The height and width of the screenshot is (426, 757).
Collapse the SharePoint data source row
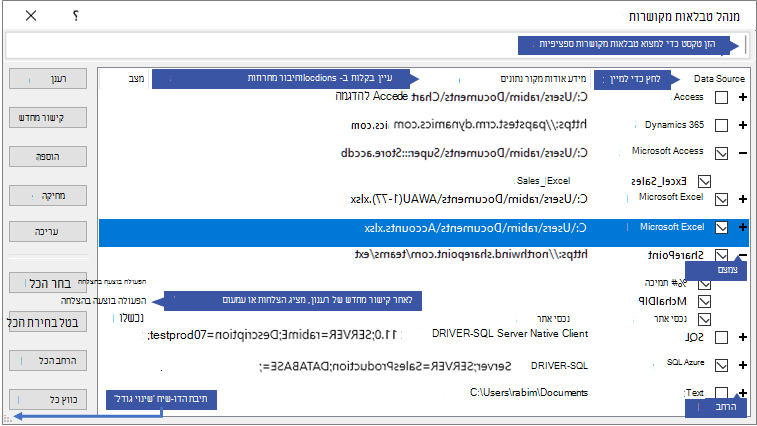tap(743, 255)
